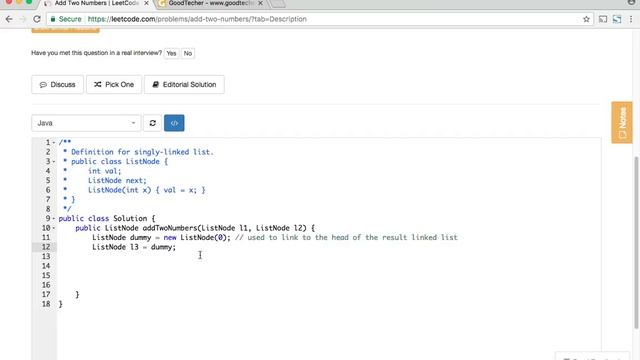Screen dimensions: 640x360
Task: Collapse the Solution class at line 9
Action: tap(54, 218)
